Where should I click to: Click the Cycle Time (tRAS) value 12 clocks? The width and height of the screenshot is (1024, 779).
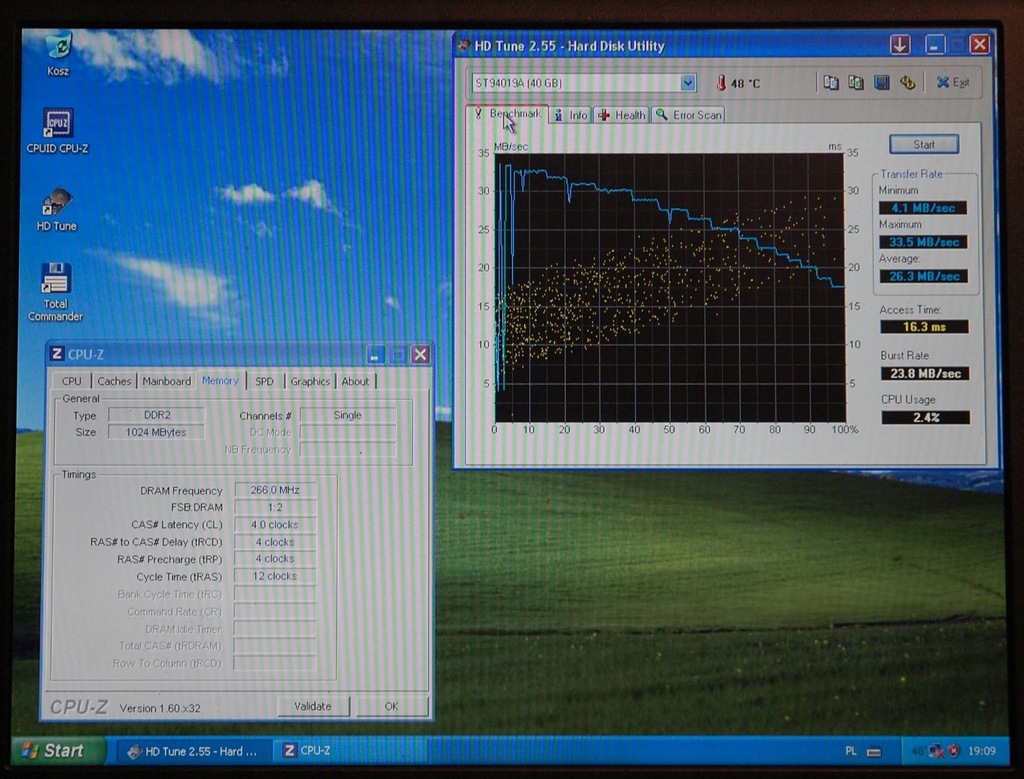[x=275, y=576]
